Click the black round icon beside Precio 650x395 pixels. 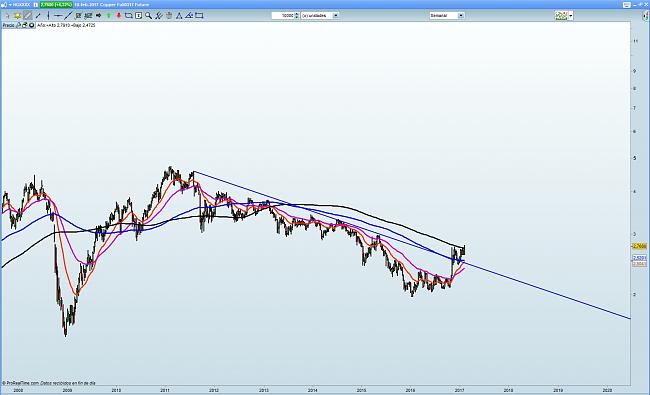point(32,25)
